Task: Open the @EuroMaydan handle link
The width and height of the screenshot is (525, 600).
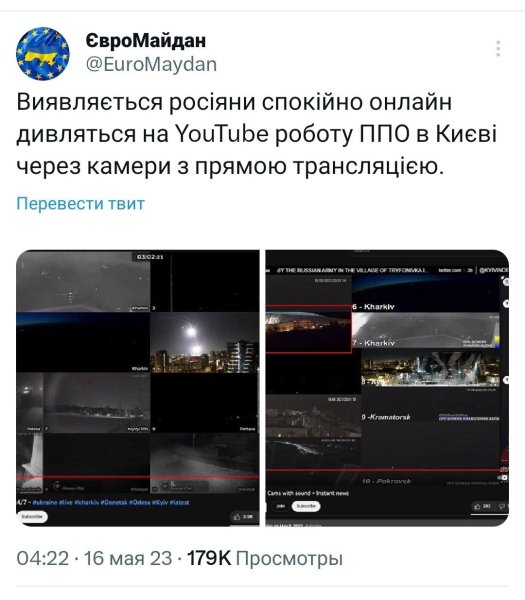Action: point(151,64)
